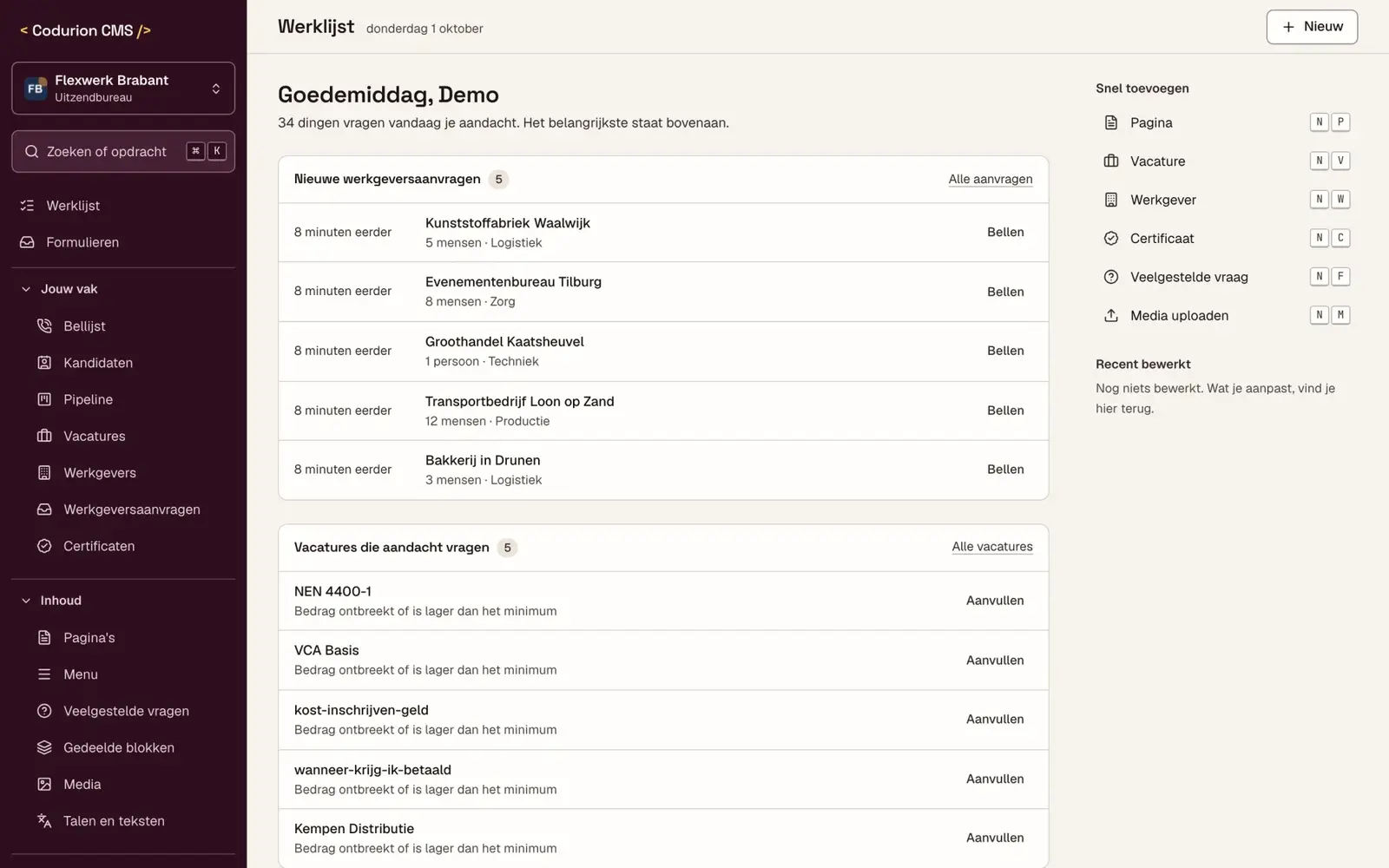Viewport: 1389px width, 868px height.
Task: Navigate to Pipeline in the sidebar
Action: point(123,399)
